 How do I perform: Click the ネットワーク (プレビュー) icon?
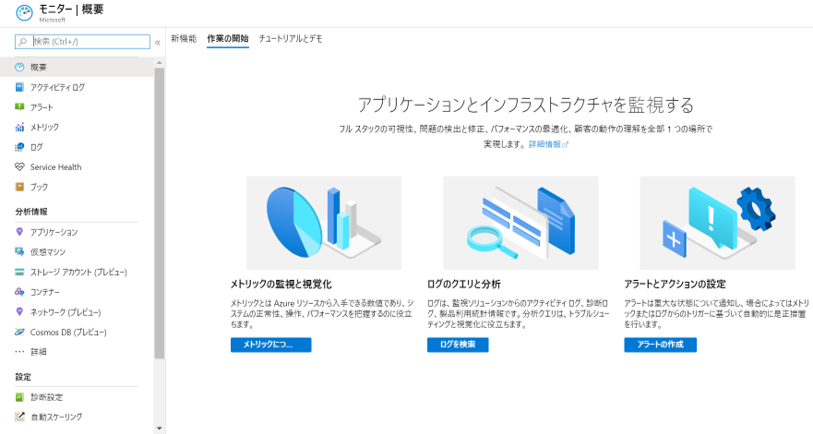point(19,312)
